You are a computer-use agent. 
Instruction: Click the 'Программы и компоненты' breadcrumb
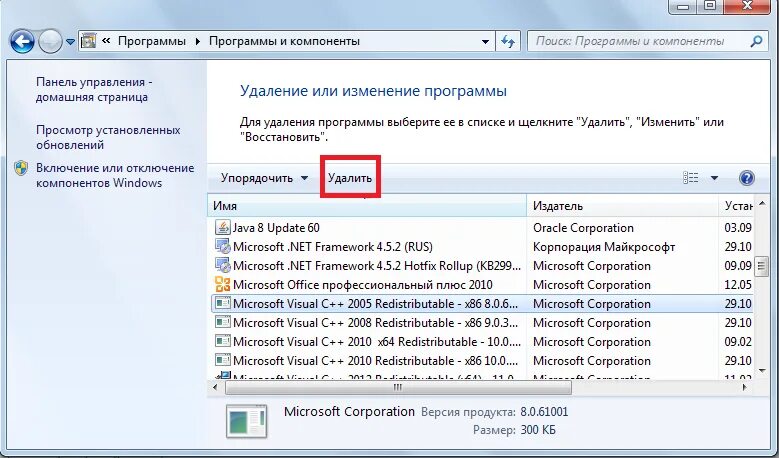pos(284,41)
